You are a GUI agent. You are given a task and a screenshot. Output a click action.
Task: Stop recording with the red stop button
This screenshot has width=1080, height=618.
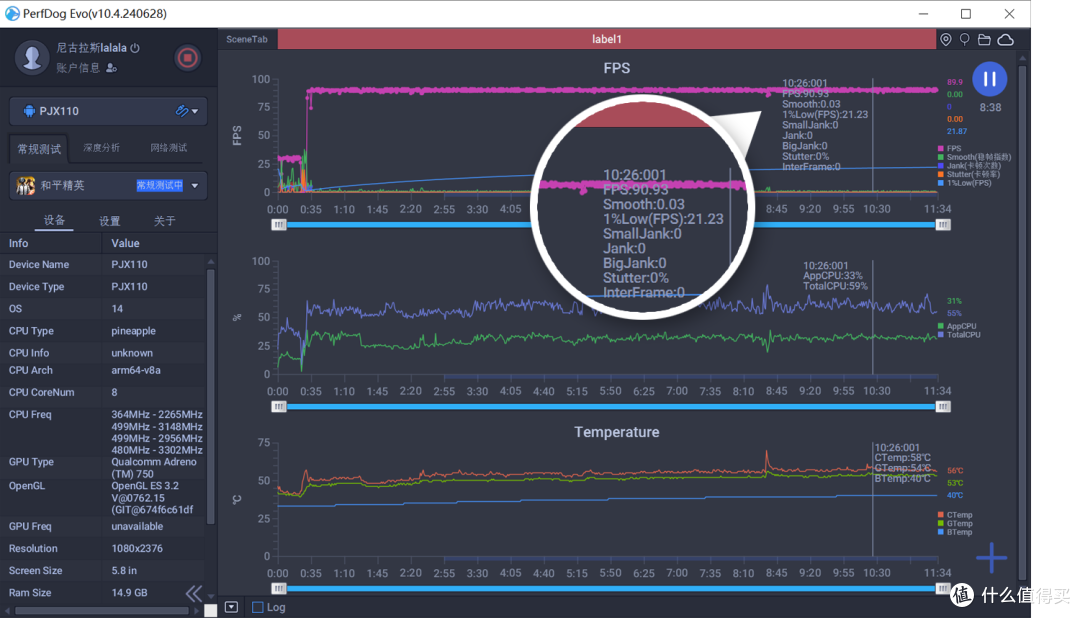187,58
